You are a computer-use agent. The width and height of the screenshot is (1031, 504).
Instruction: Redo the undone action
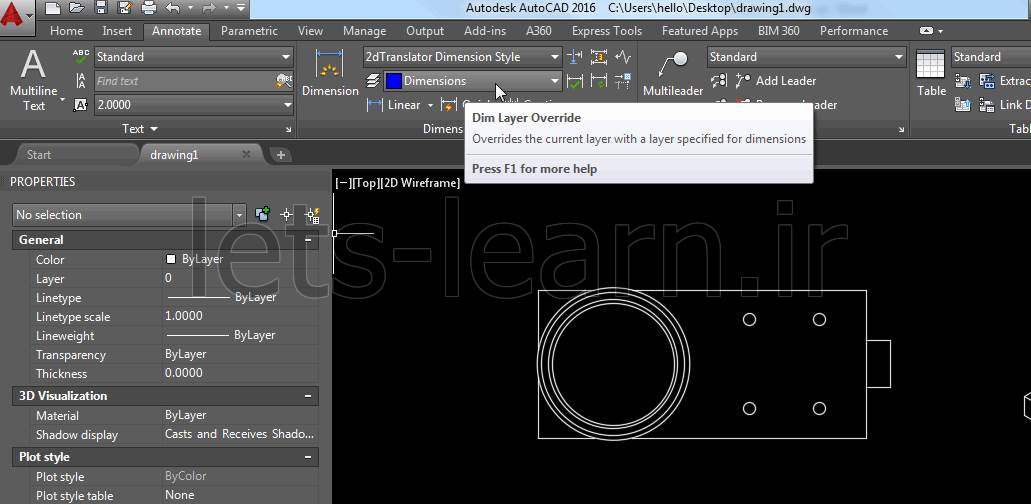(211, 9)
